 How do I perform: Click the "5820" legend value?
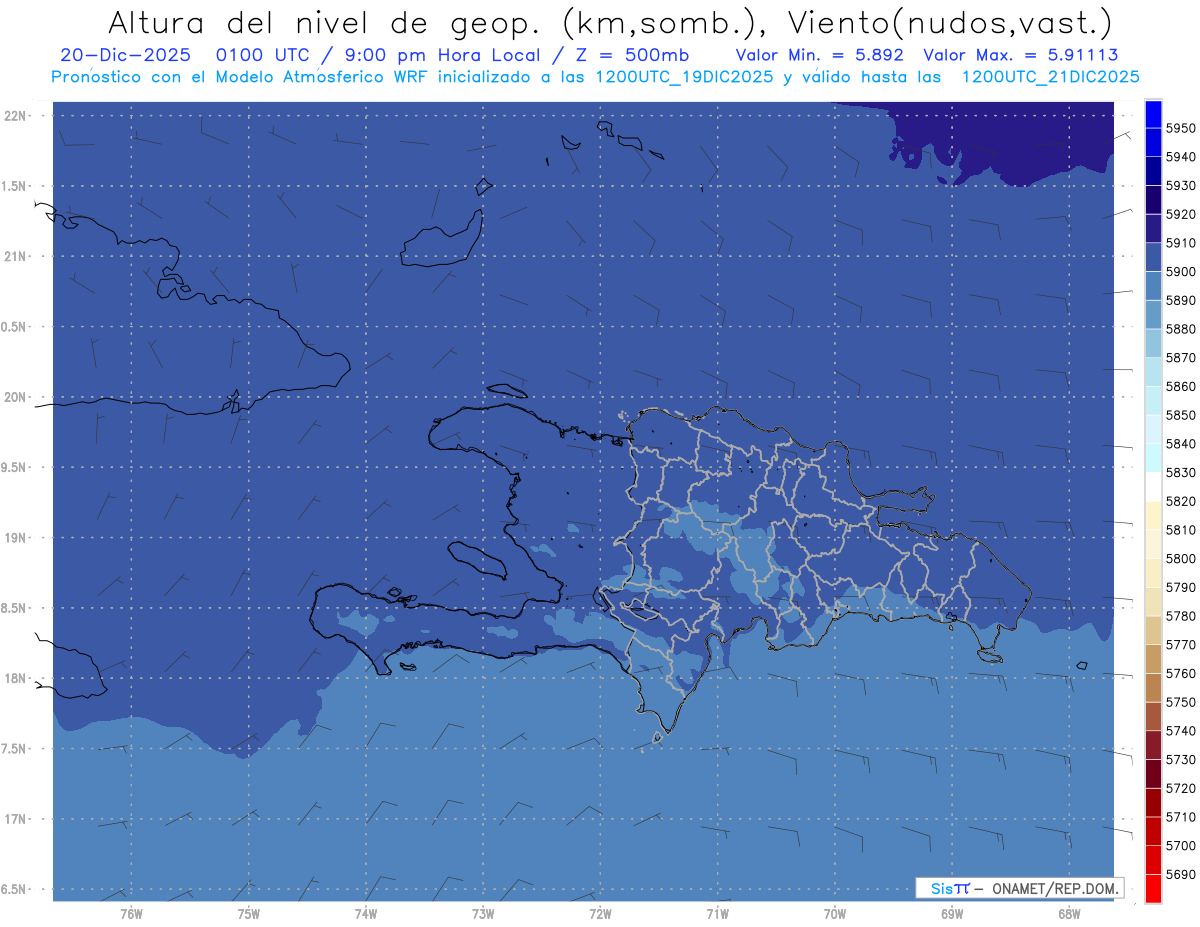tap(1180, 501)
